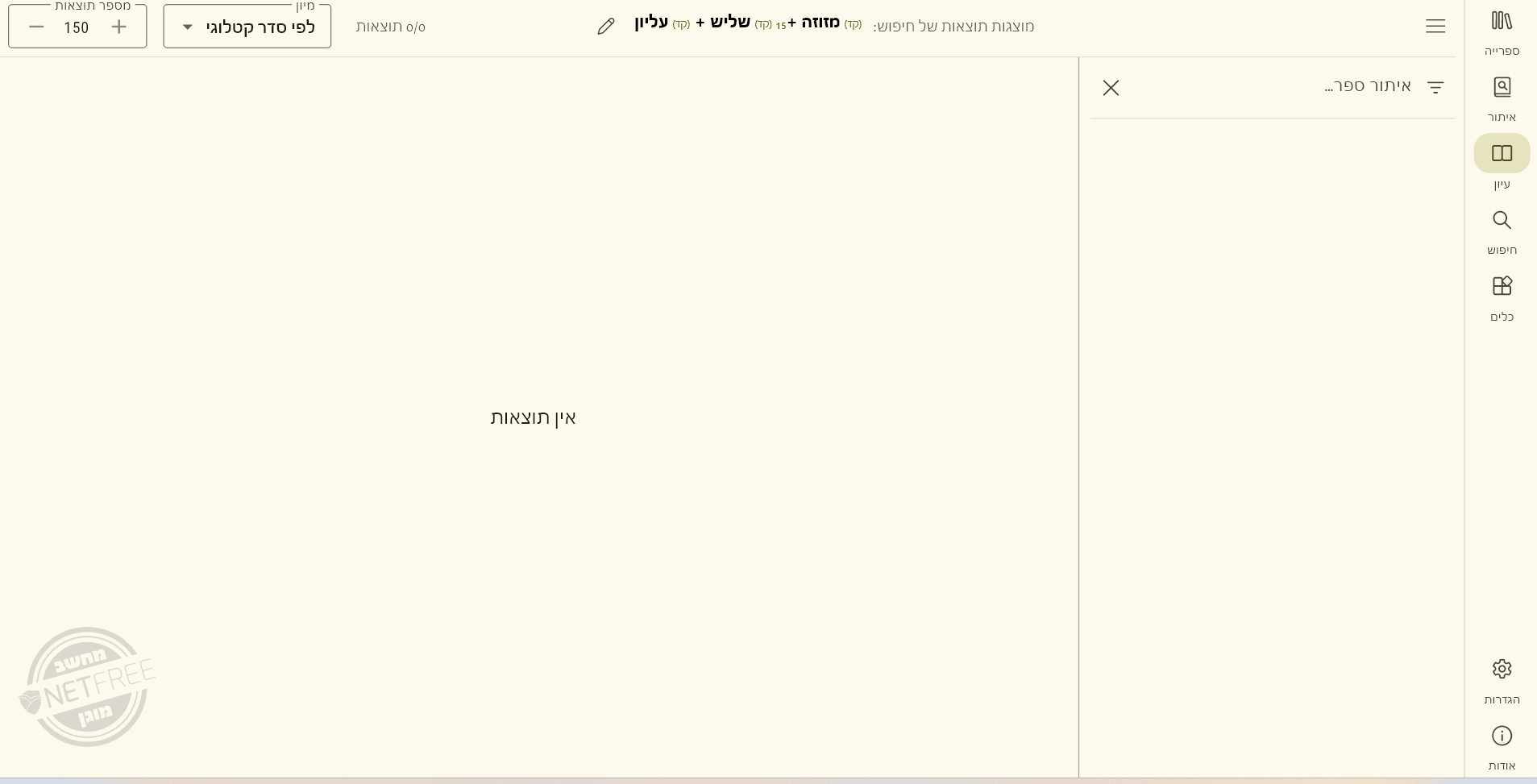Close the book locator panel
The image size is (1537, 784).
pyautogui.click(x=1111, y=88)
